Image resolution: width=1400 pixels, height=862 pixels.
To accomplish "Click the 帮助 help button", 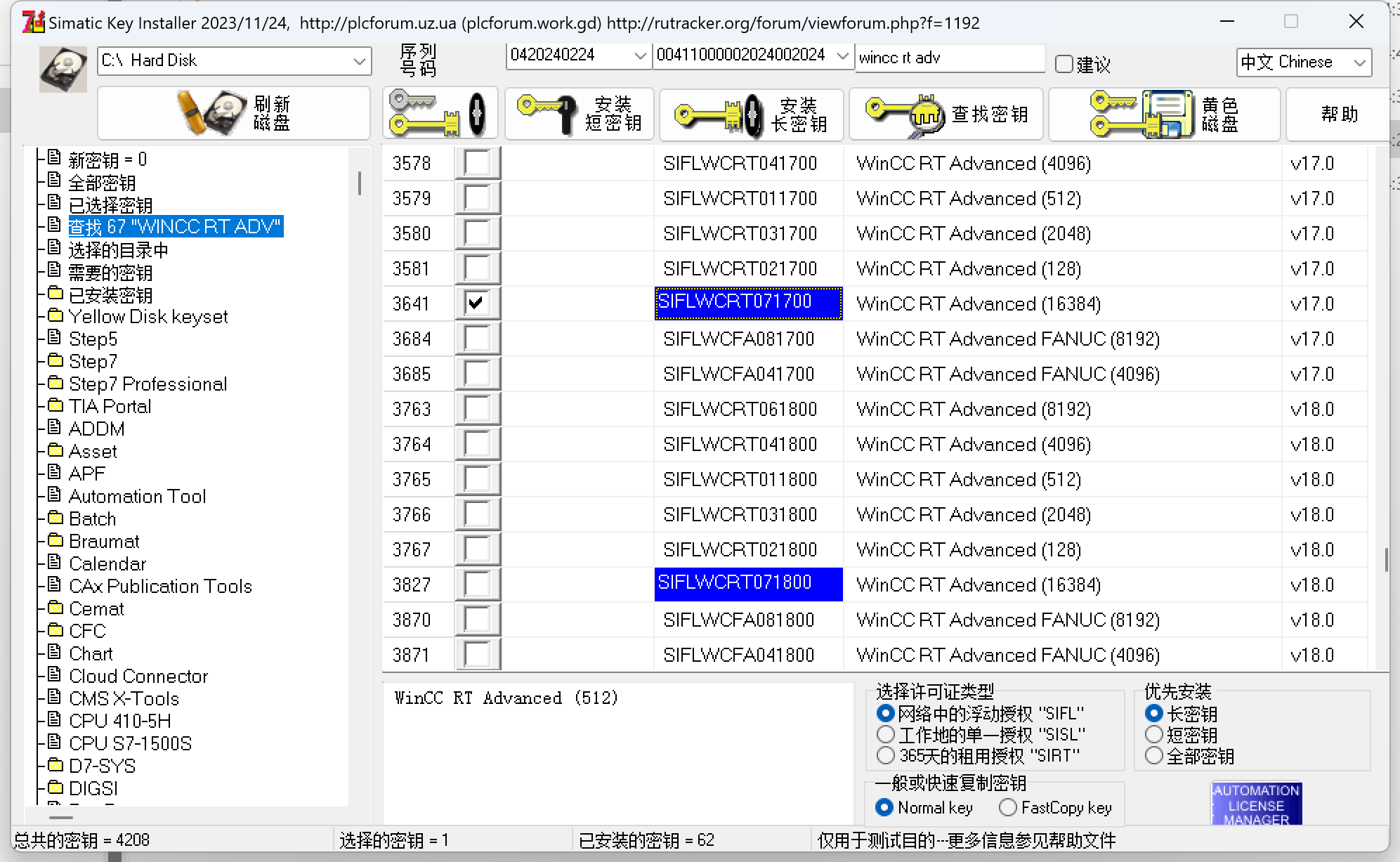I will tap(1338, 115).
